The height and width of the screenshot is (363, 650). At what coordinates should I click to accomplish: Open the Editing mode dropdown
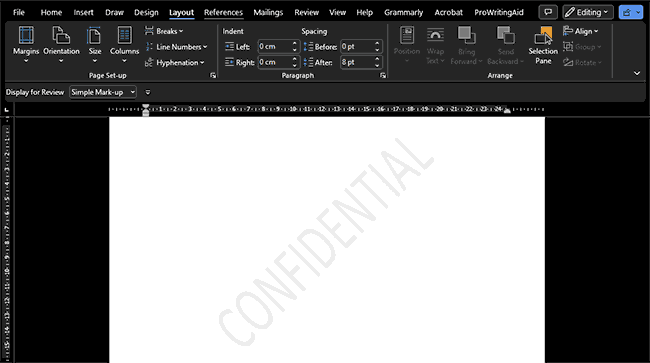588,12
